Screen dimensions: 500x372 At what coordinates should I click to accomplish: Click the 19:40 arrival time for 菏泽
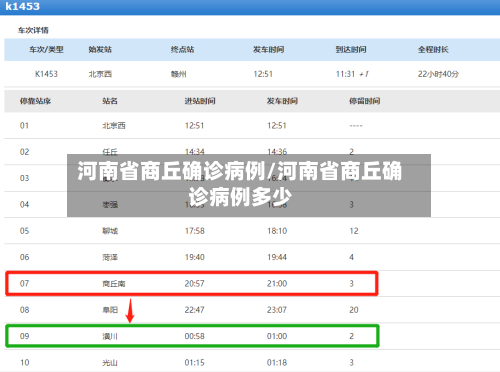[x=195, y=257]
